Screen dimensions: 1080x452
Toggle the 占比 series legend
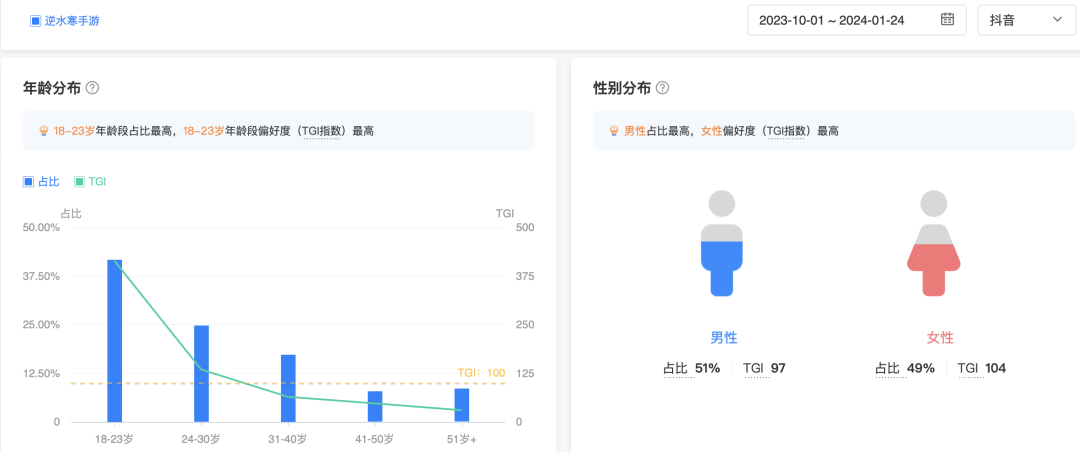pyautogui.click(x=41, y=182)
